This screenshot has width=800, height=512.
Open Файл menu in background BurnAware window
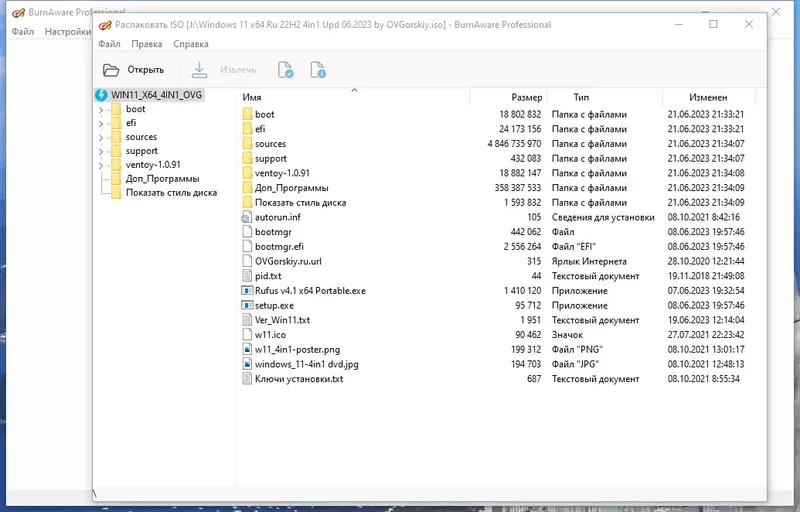pos(23,32)
